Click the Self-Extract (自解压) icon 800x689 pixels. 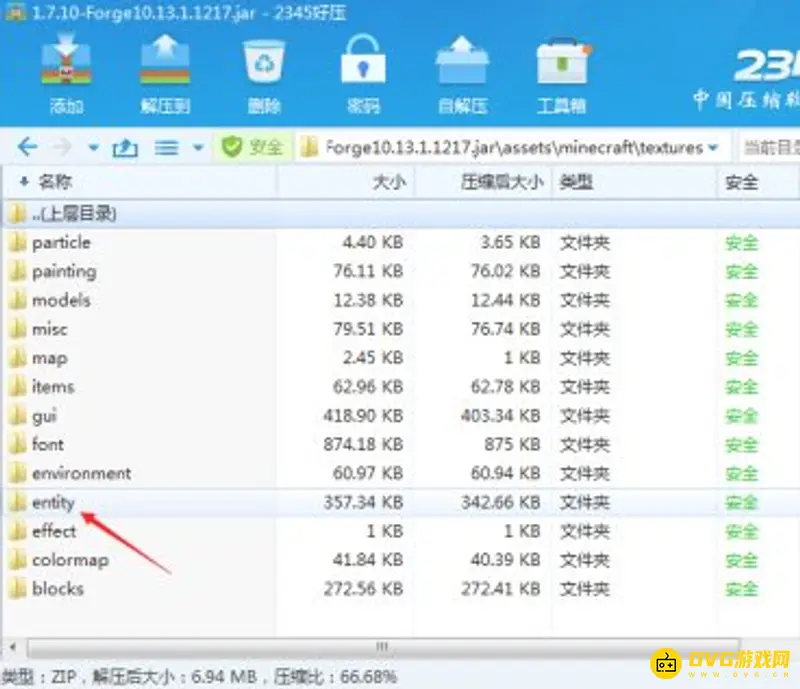click(x=462, y=63)
